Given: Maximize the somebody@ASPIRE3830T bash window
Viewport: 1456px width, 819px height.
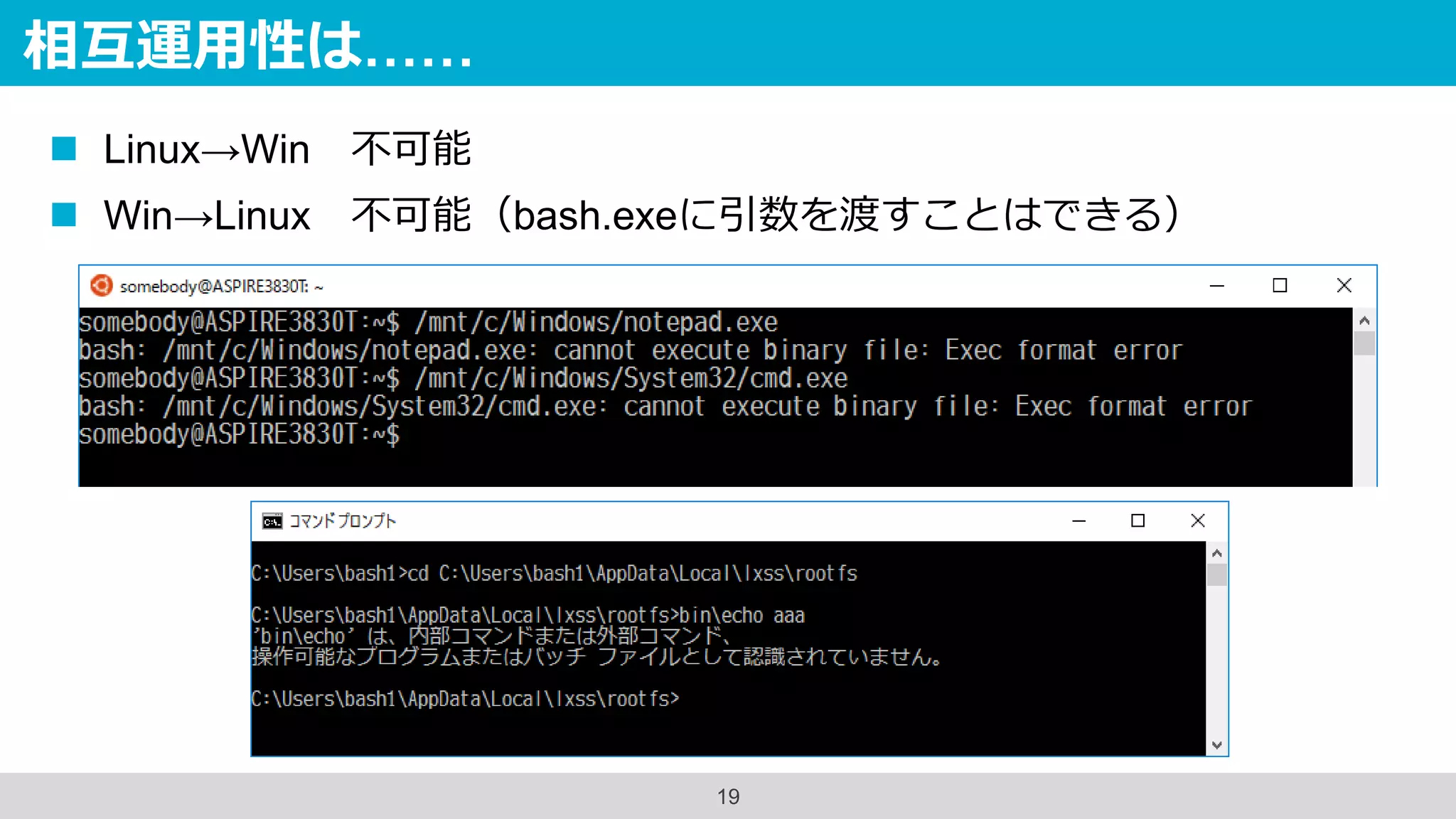Looking at the screenshot, I should [1280, 286].
